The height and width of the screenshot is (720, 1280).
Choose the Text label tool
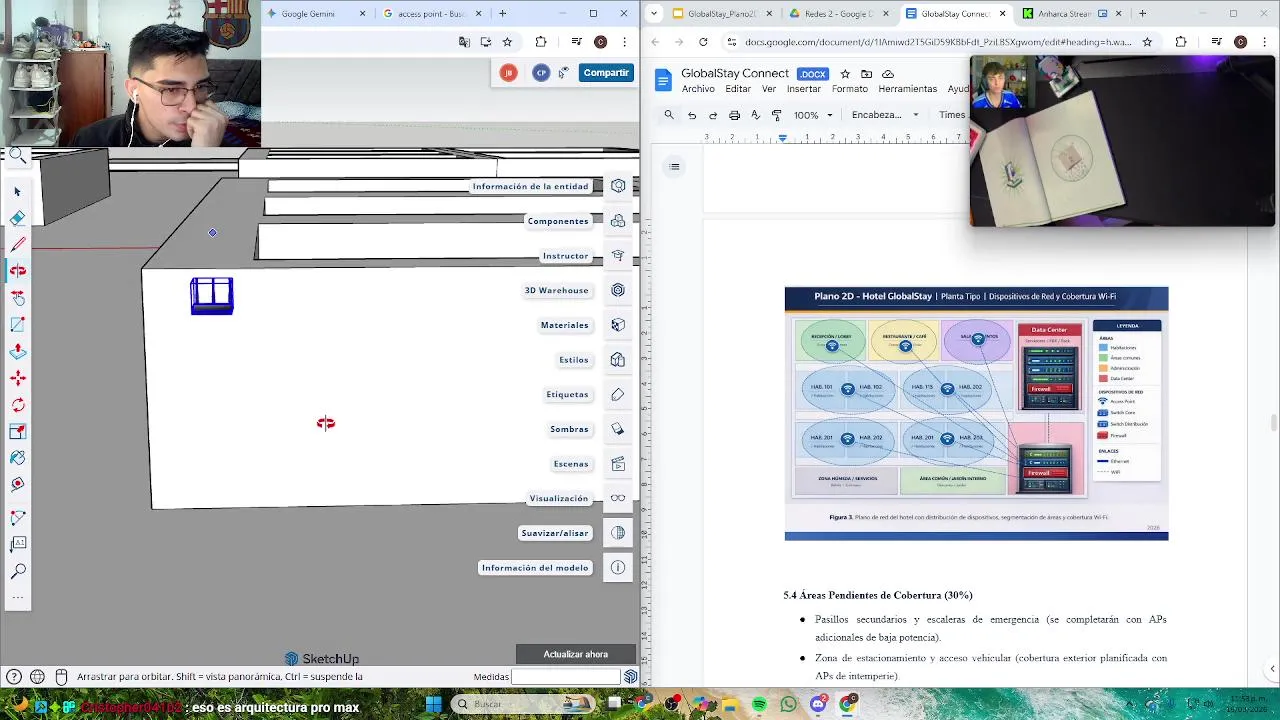point(17,544)
